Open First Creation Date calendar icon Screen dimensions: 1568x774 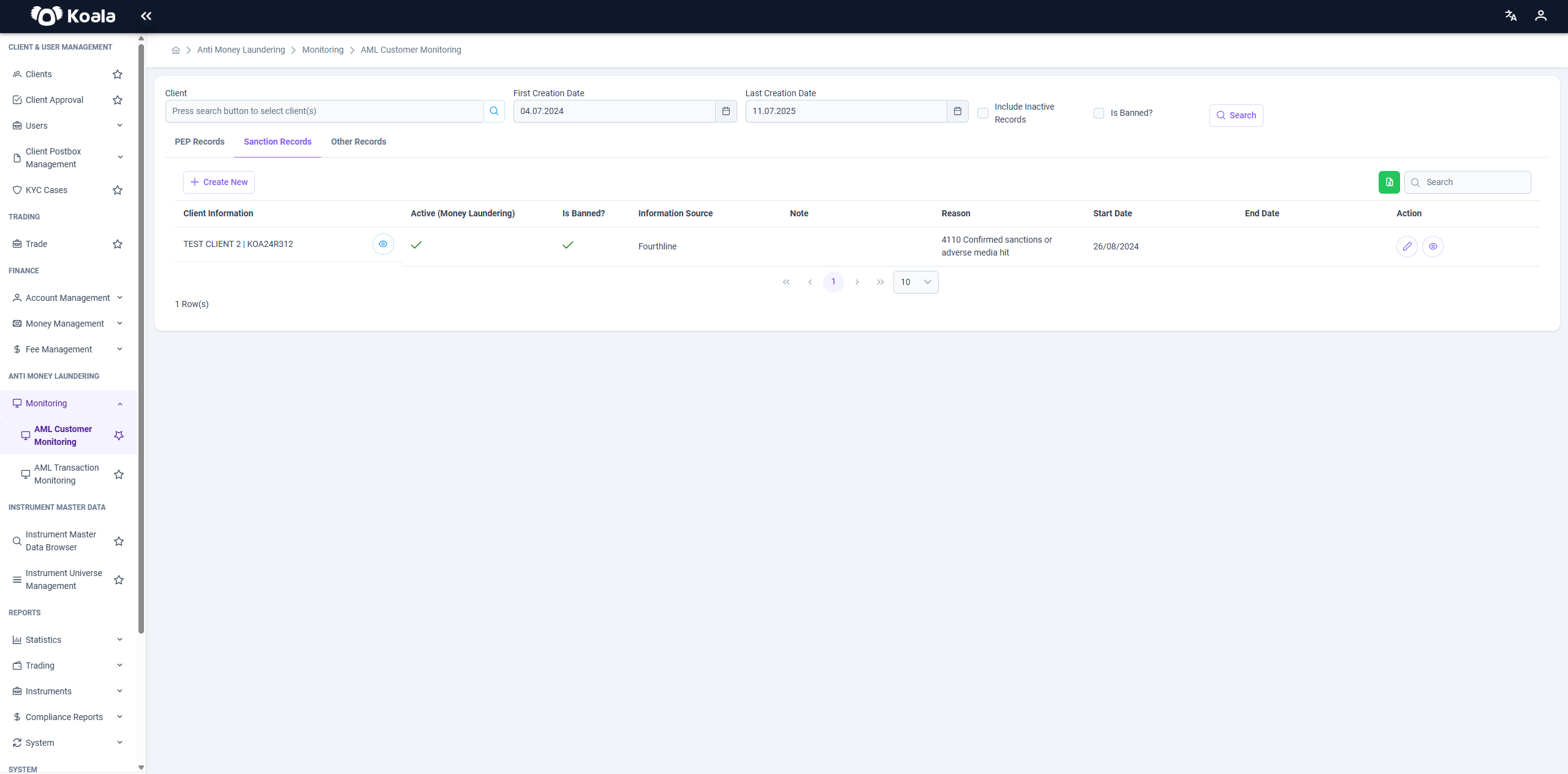click(725, 111)
